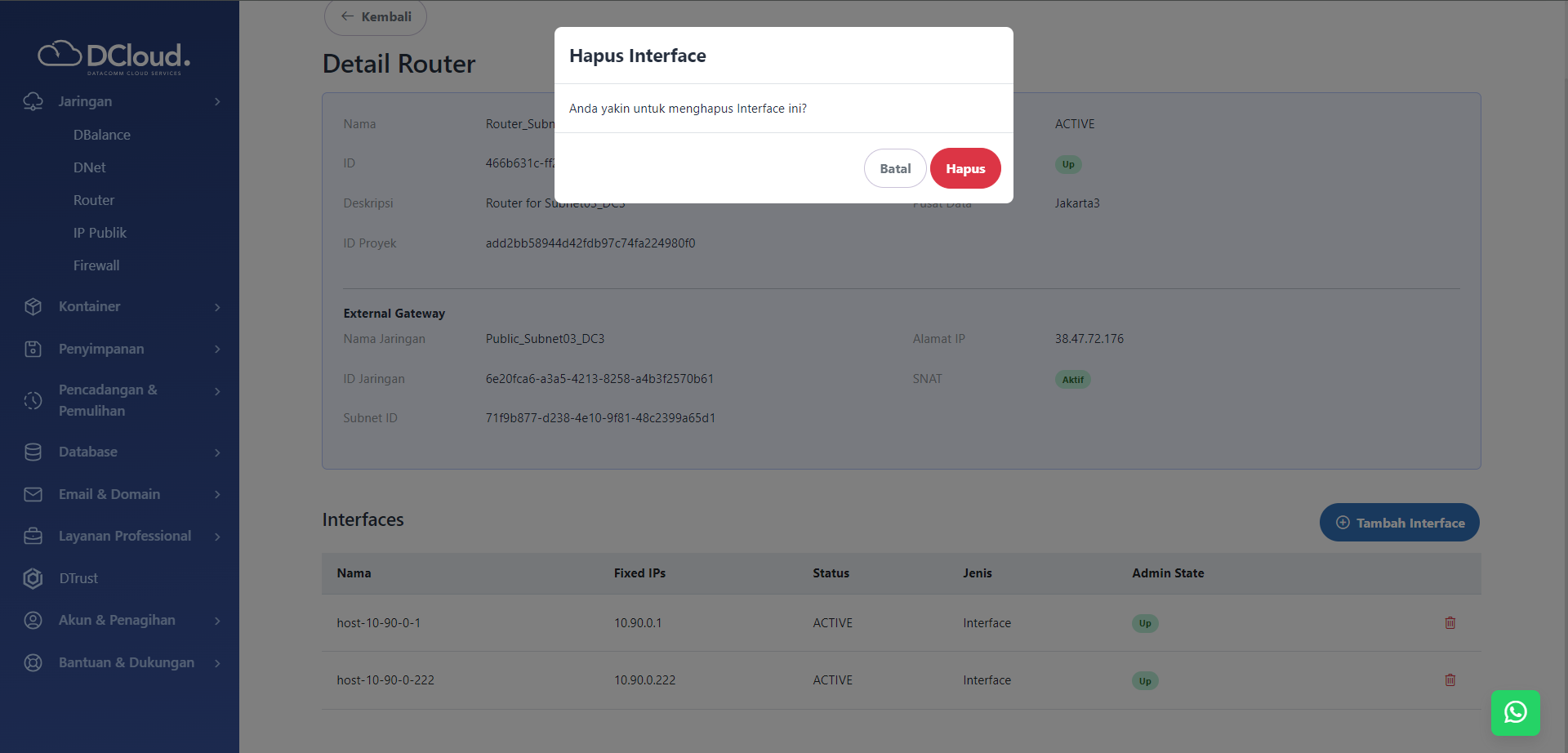1568x753 pixels.
Task: Click the WhatsApp chat icon
Action: coord(1515,712)
